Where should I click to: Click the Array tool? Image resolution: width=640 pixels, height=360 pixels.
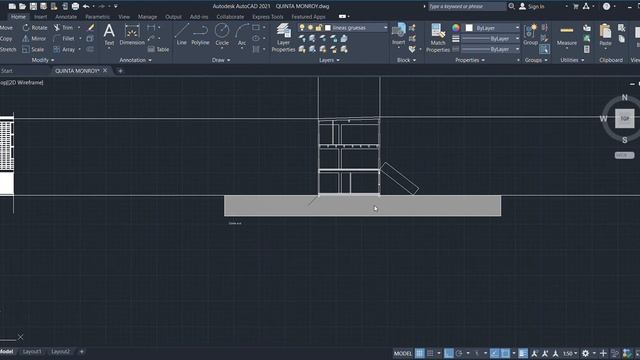point(64,49)
